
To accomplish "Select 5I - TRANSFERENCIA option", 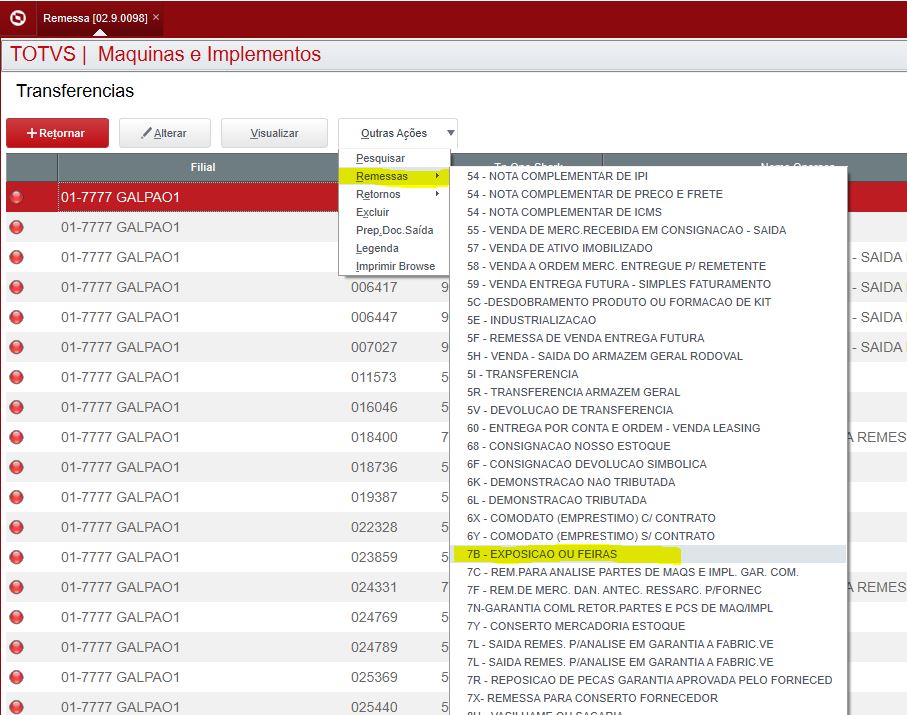I will pos(648,374).
